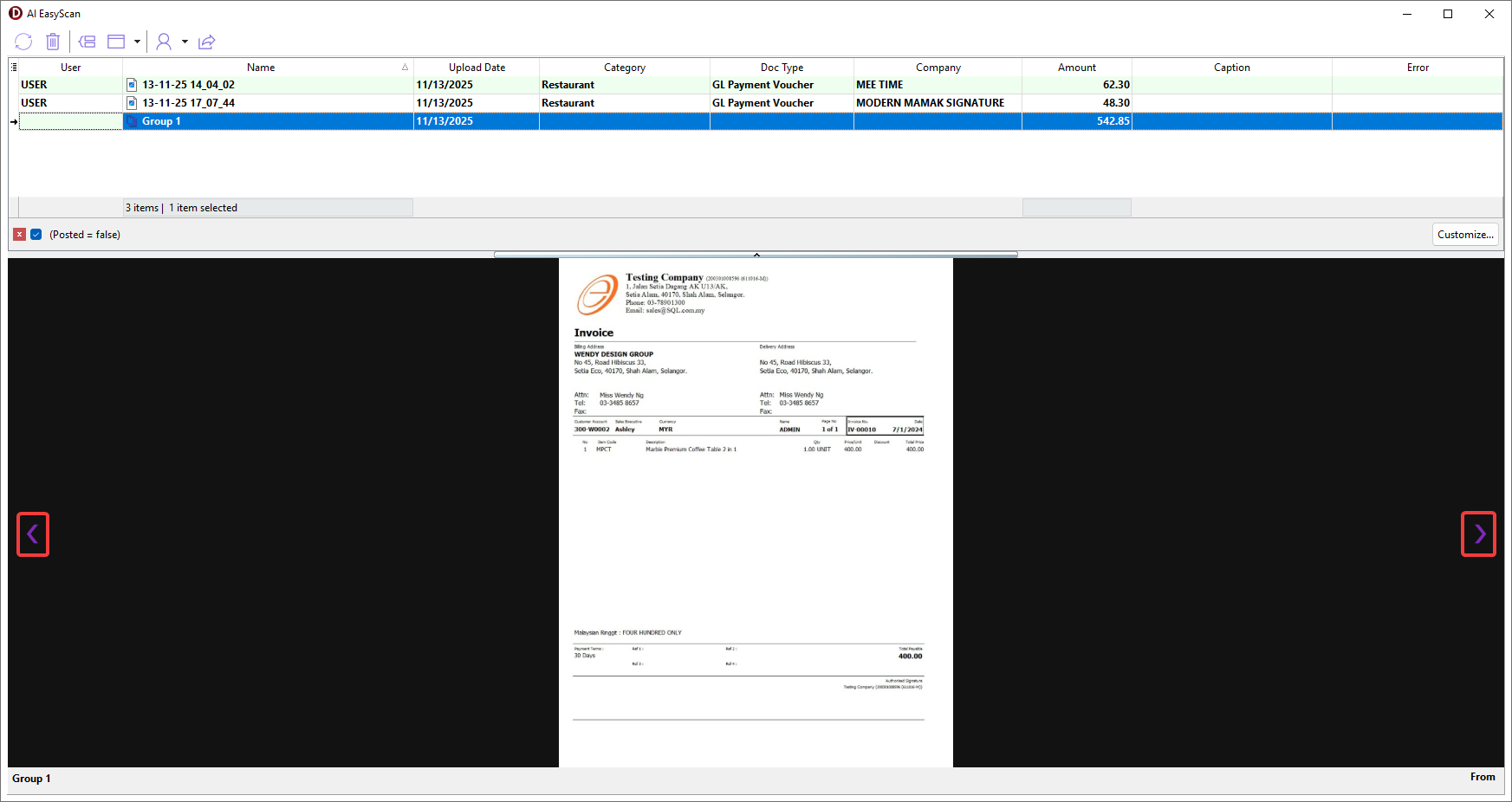
Task: Click the share export arrow icon
Action: [206, 42]
